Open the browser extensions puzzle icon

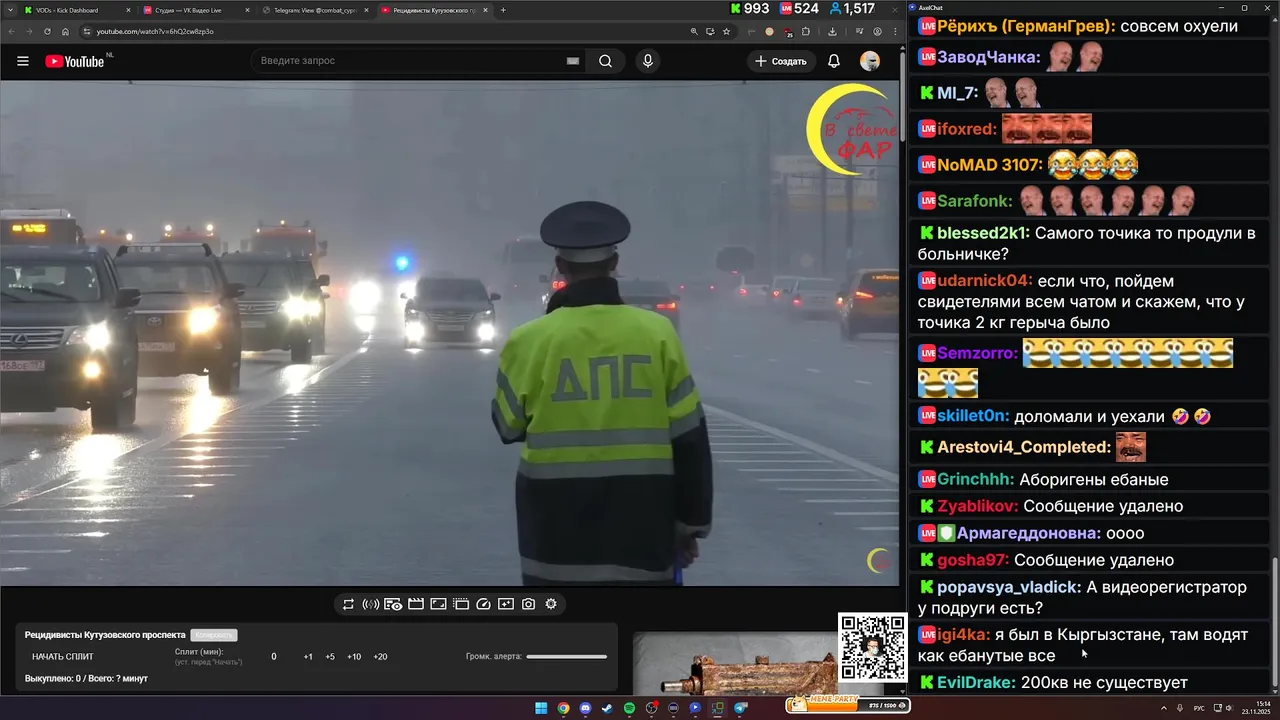(x=806, y=31)
